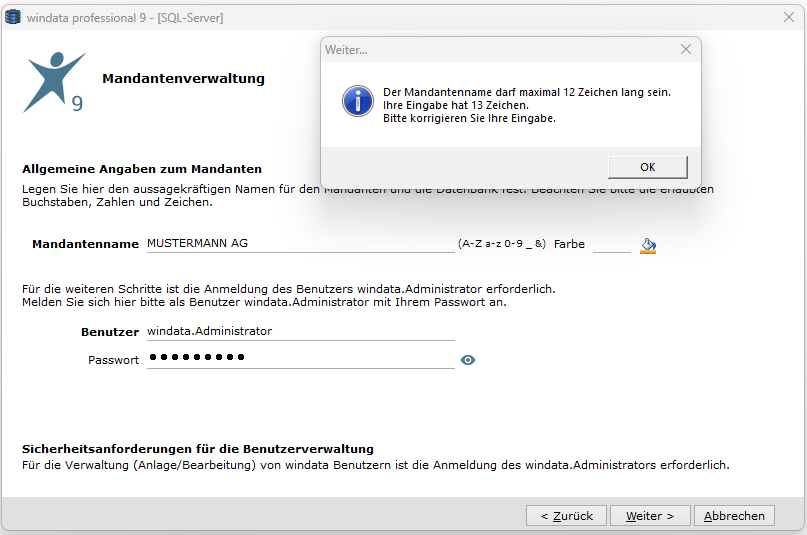Click the 'Sicherheitsanforderungen für die Benutzerverwaltung' heading
The width and height of the screenshot is (807, 535).
pos(198,449)
